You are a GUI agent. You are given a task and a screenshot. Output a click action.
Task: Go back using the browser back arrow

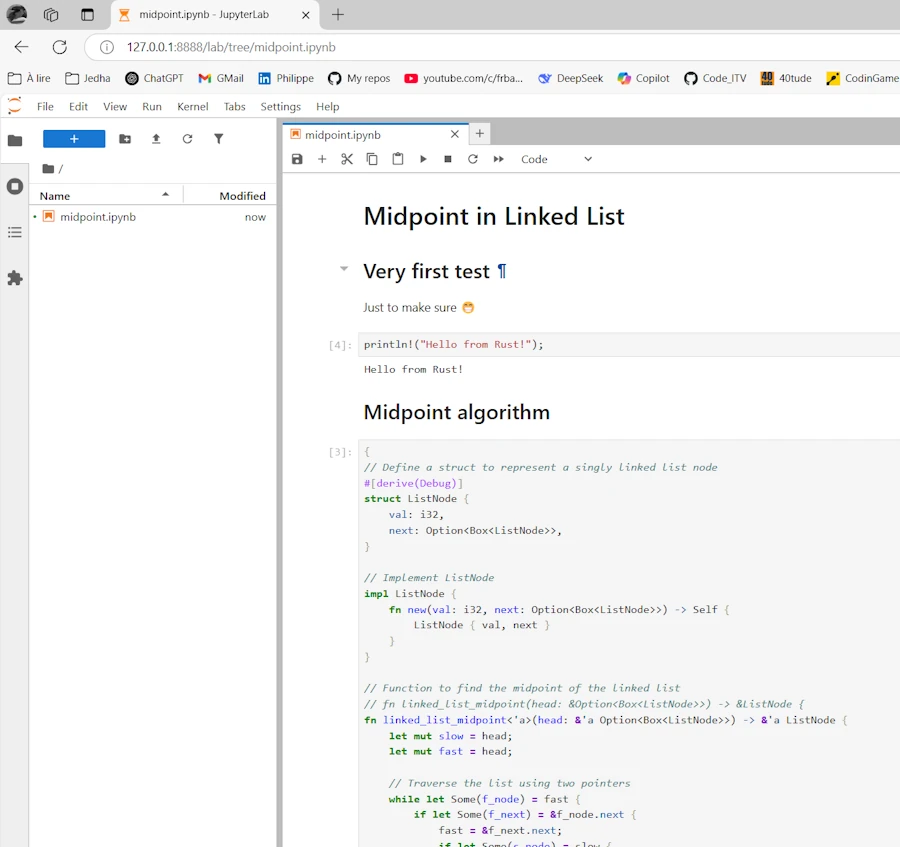click(21, 47)
